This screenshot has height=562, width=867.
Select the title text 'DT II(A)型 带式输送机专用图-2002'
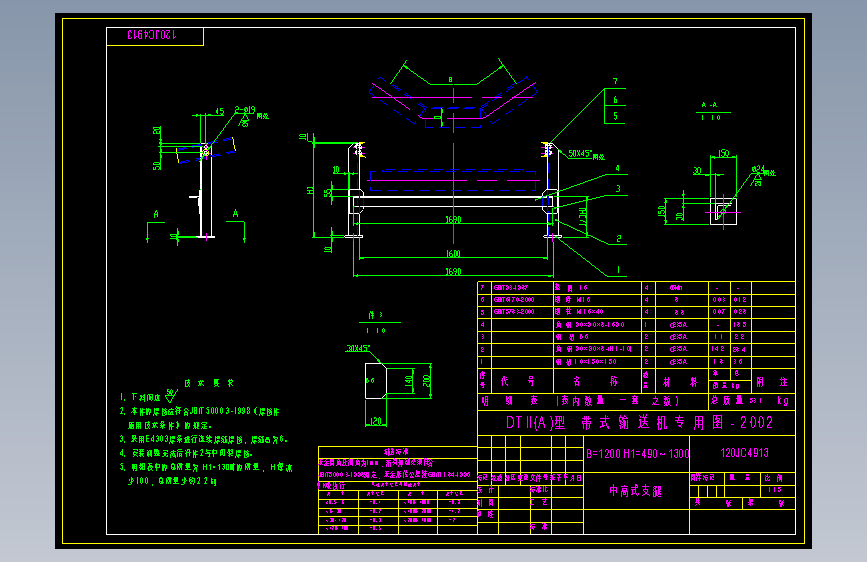click(639, 423)
